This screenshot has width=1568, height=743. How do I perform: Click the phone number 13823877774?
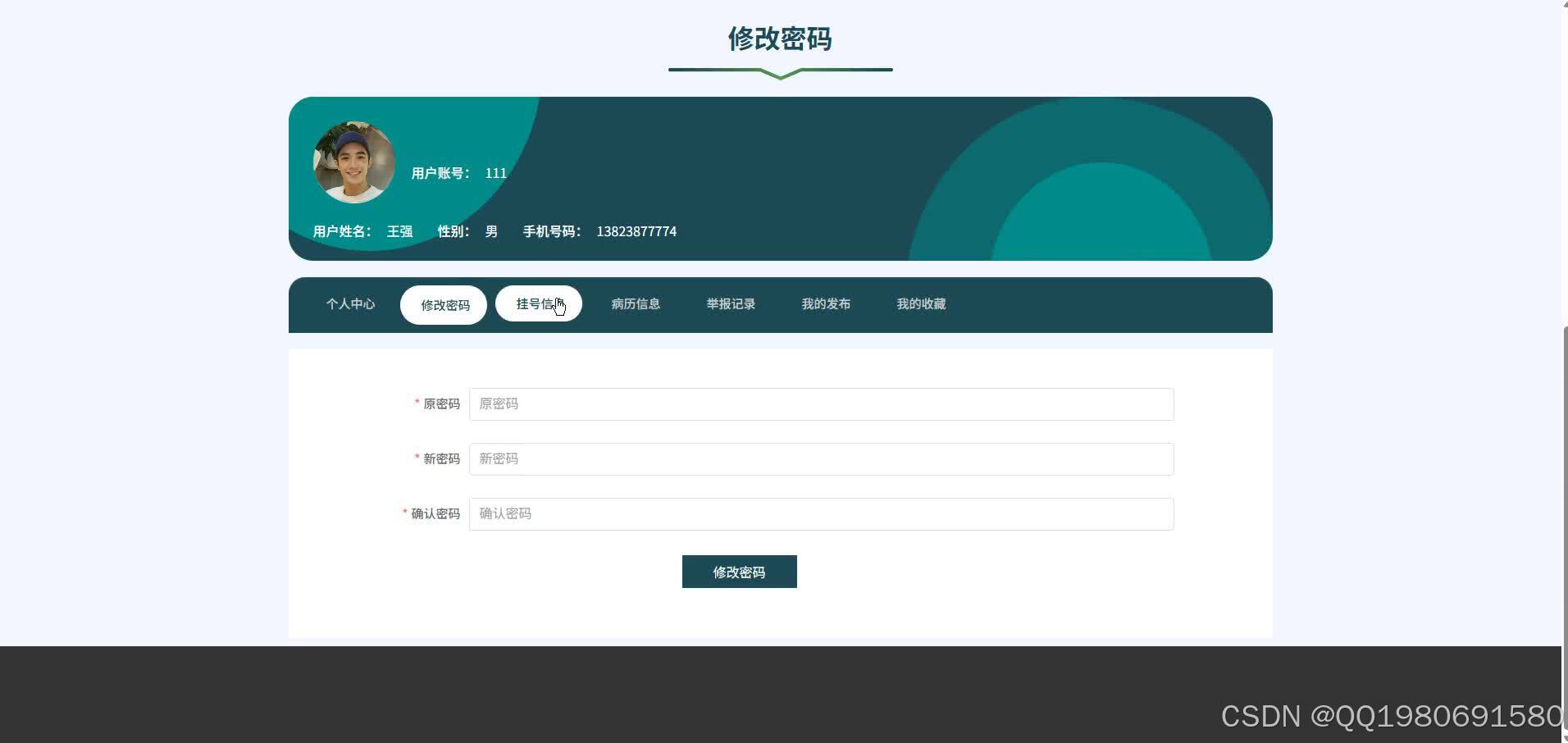coord(636,231)
